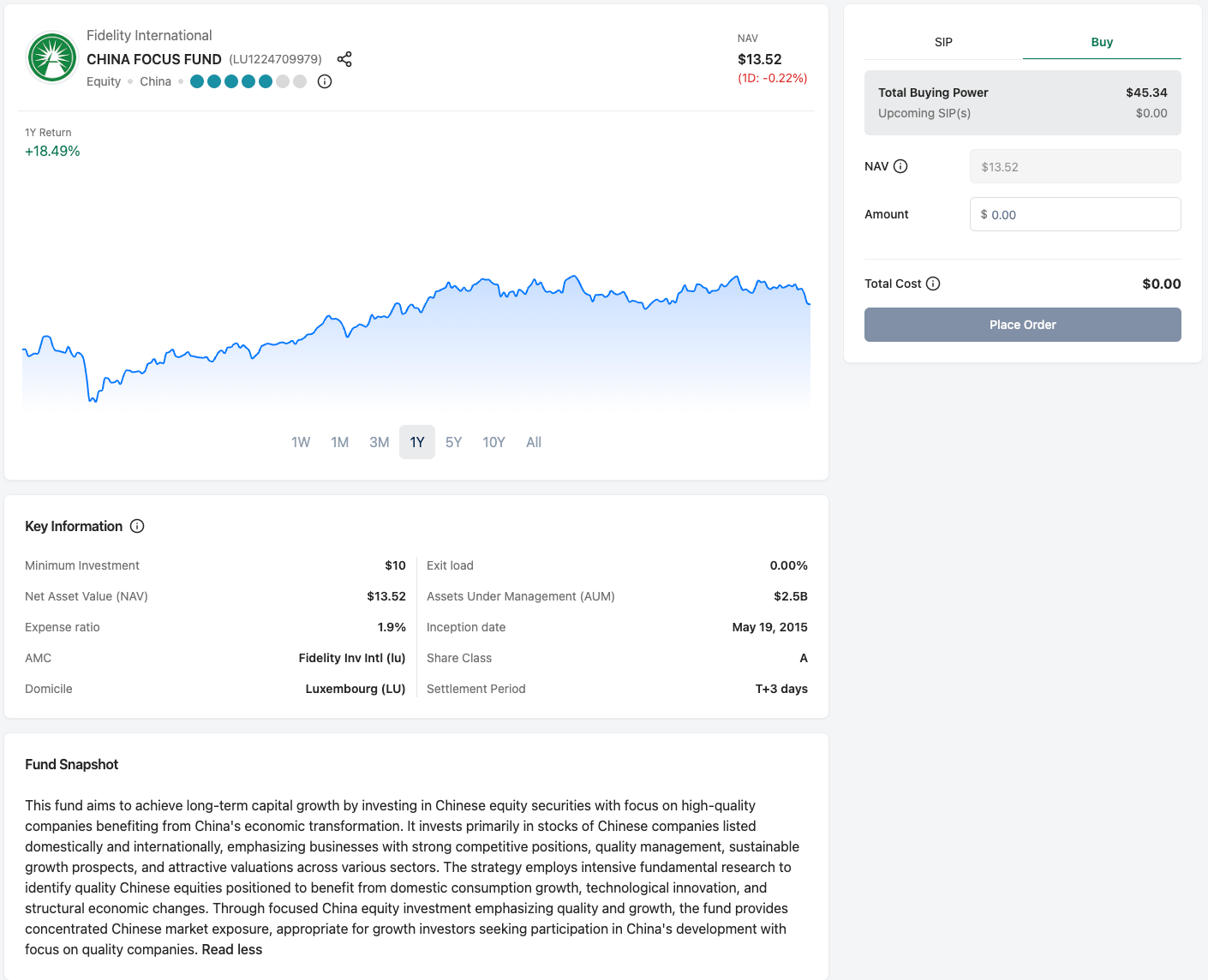
Task: Click the fifth filled risk rating dot
Action: pyautogui.click(x=266, y=81)
